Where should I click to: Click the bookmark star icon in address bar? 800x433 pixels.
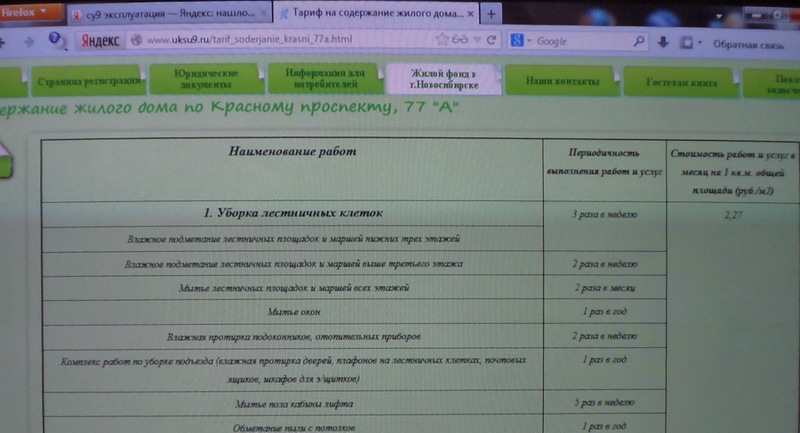(x=442, y=39)
